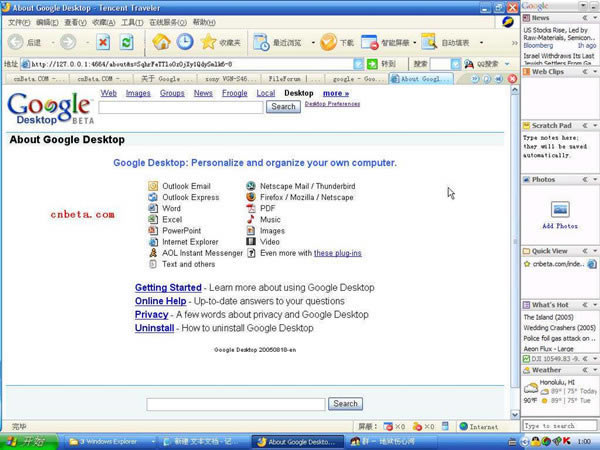Screen dimensions: 600x450
Task: Open the Uninstall link
Action: tap(155, 328)
